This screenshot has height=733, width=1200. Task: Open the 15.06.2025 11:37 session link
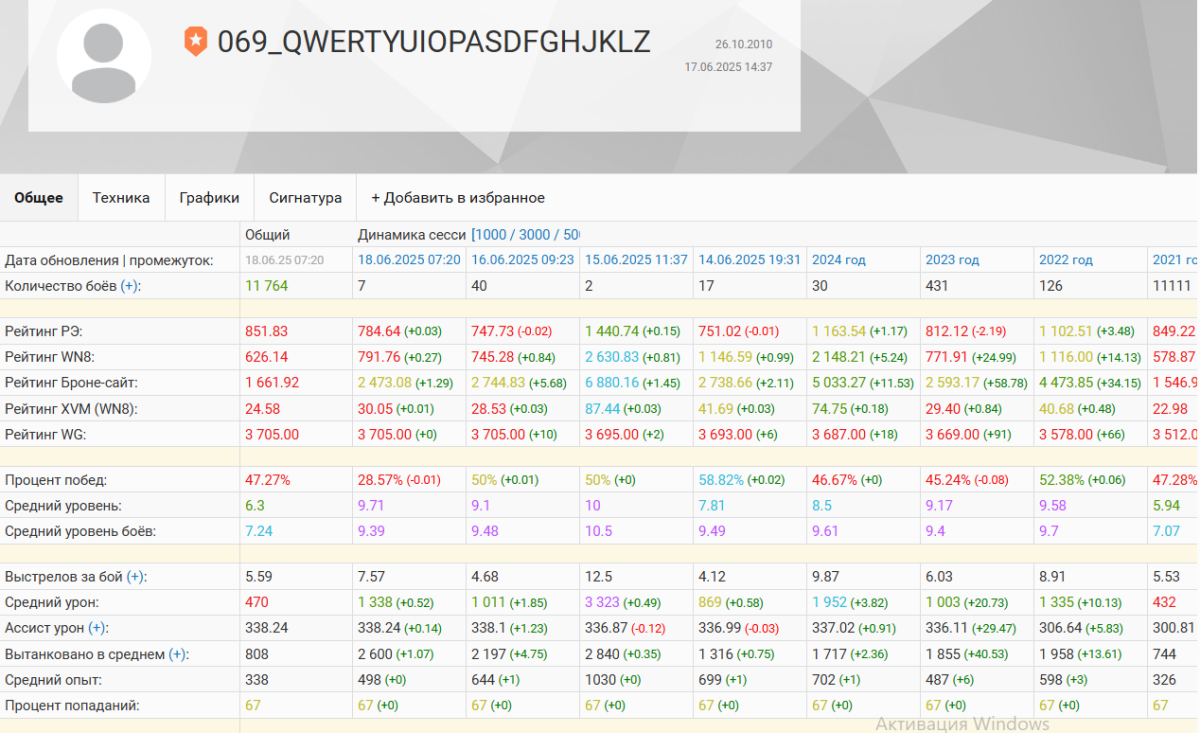point(636,260)
